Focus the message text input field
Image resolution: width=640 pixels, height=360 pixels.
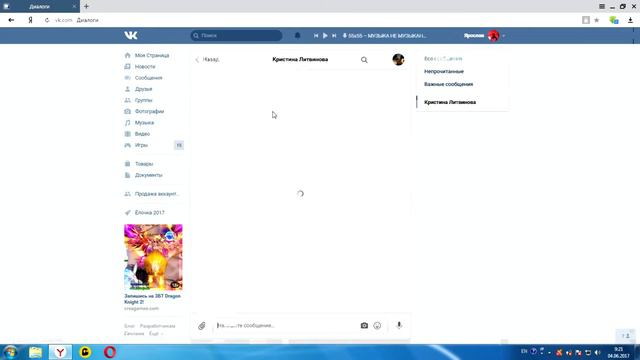point(286,326)
